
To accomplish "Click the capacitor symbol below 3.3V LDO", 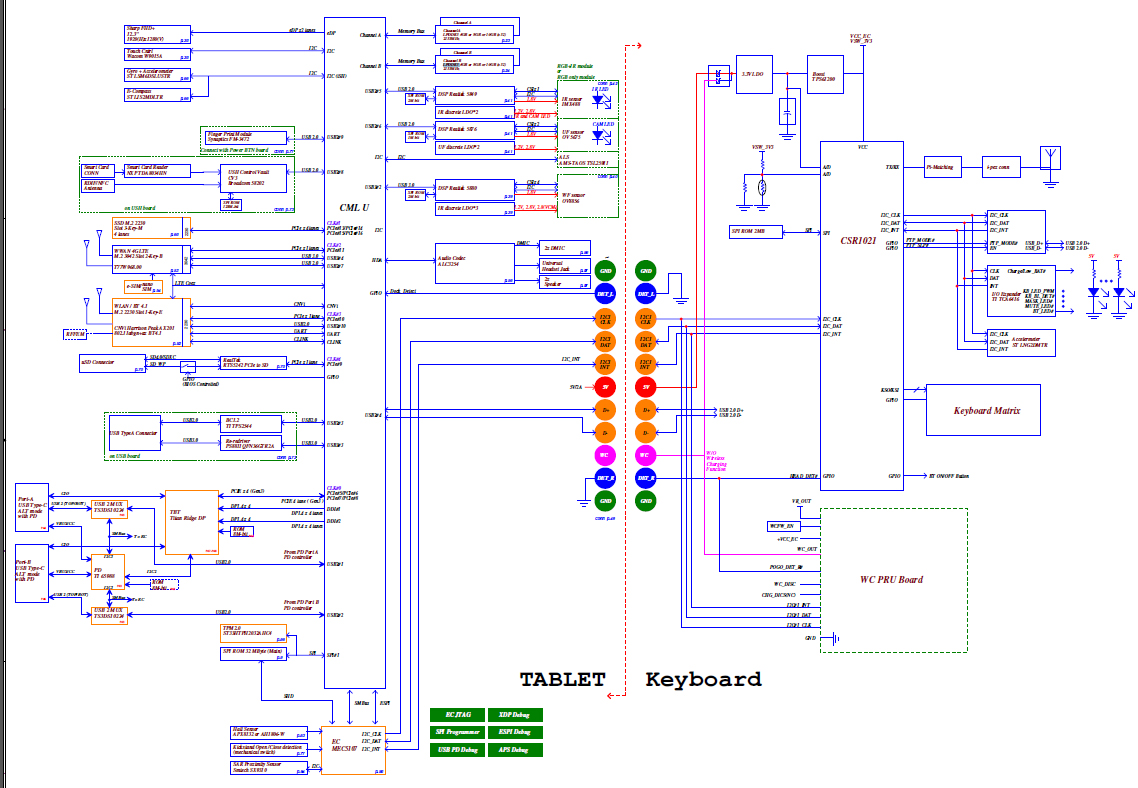I will tap(787, 107).
